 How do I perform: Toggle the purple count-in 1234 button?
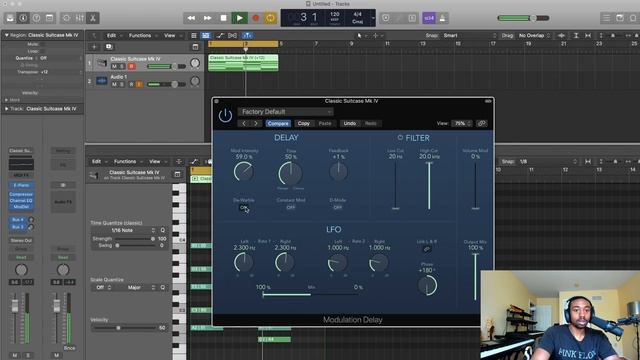pyautogui.click(x=429, y=18)
